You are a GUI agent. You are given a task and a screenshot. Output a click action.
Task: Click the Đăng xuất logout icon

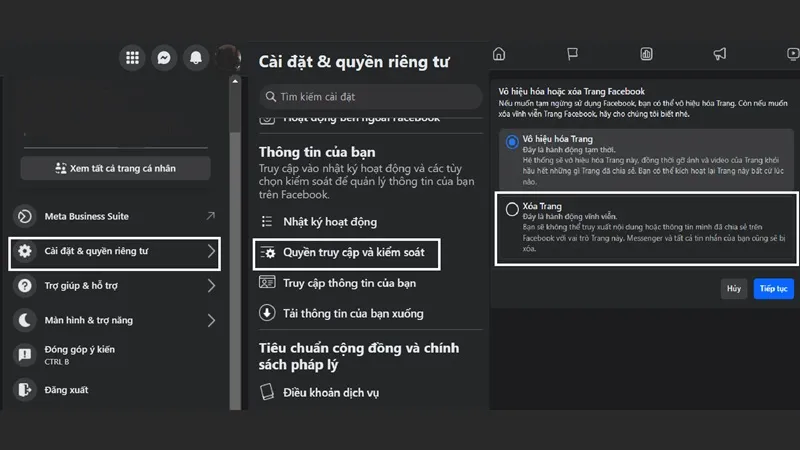[24, 390]
